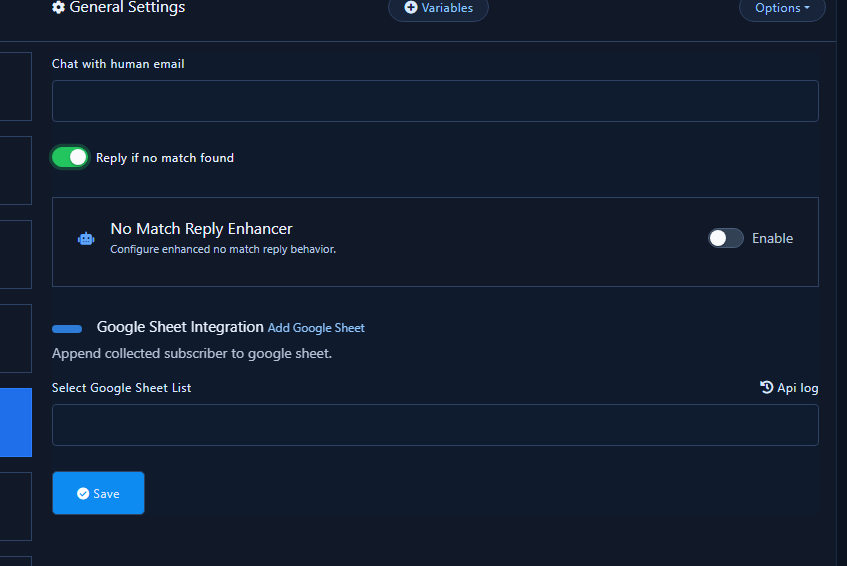Click the 'No Match Reply Enhancer' title
This screenshot has width=847, height=566.
click(201, 229)
